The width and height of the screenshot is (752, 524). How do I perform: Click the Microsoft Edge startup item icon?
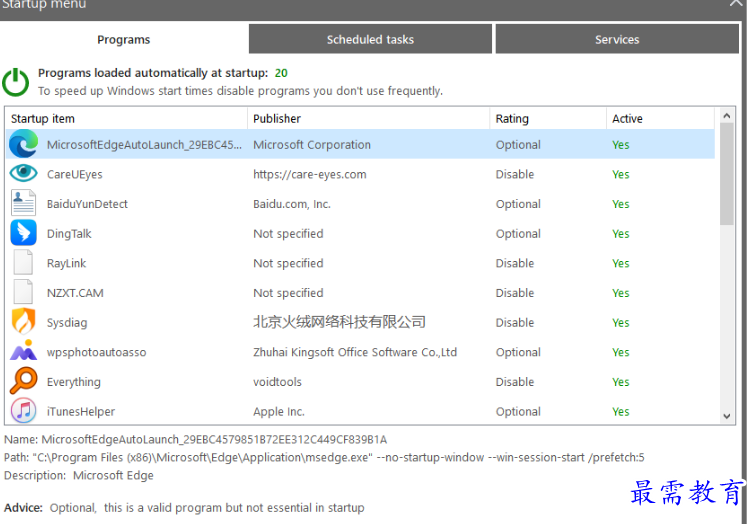tap(23, 144)
